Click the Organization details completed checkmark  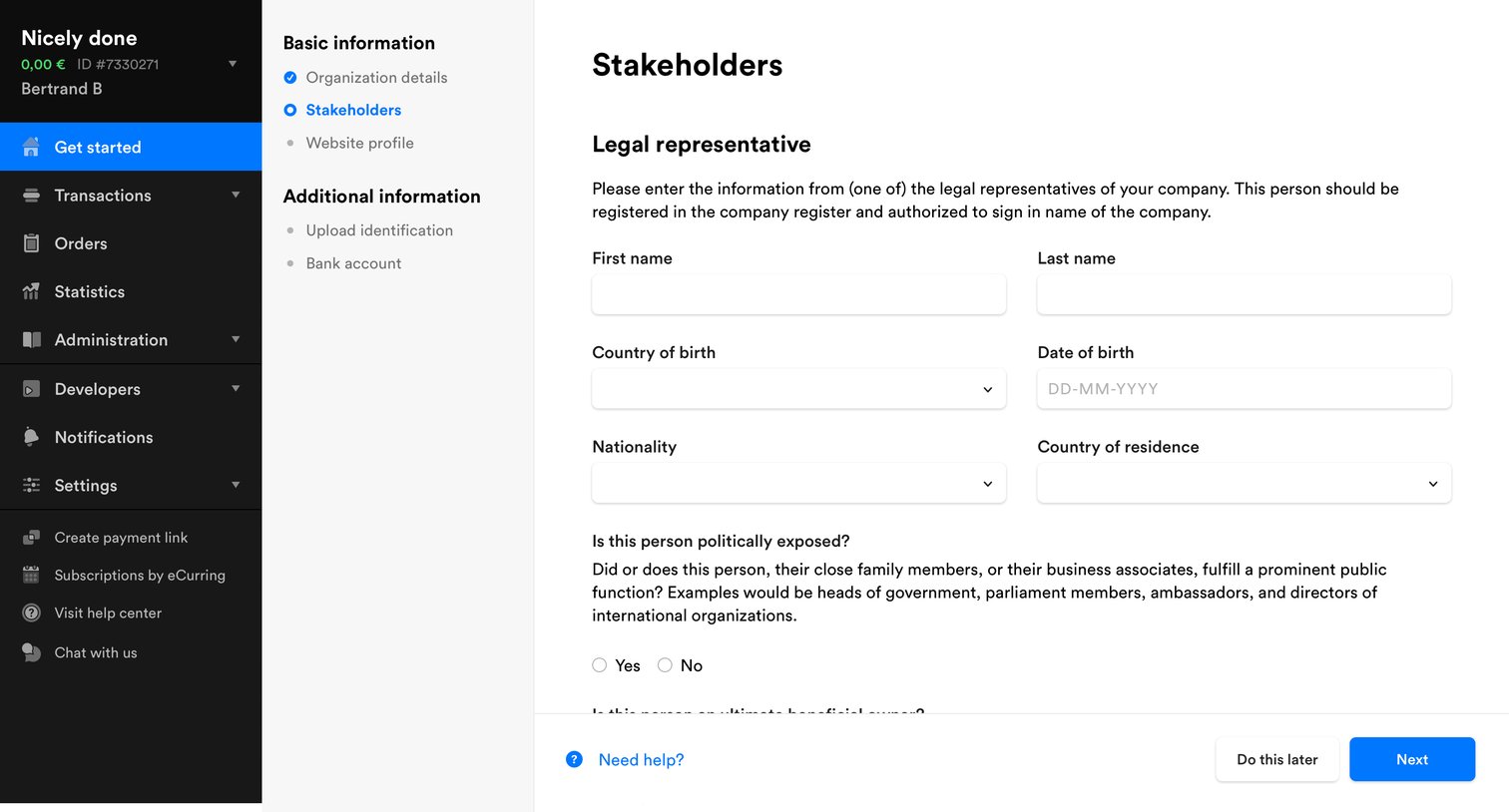[x=290, y=78]
